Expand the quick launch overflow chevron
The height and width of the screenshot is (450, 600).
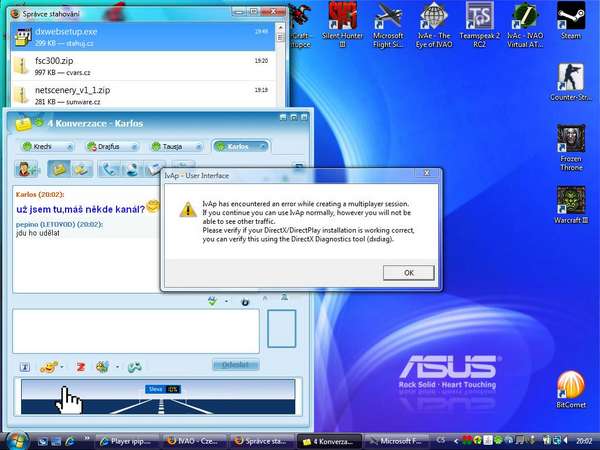coord(87,439)
